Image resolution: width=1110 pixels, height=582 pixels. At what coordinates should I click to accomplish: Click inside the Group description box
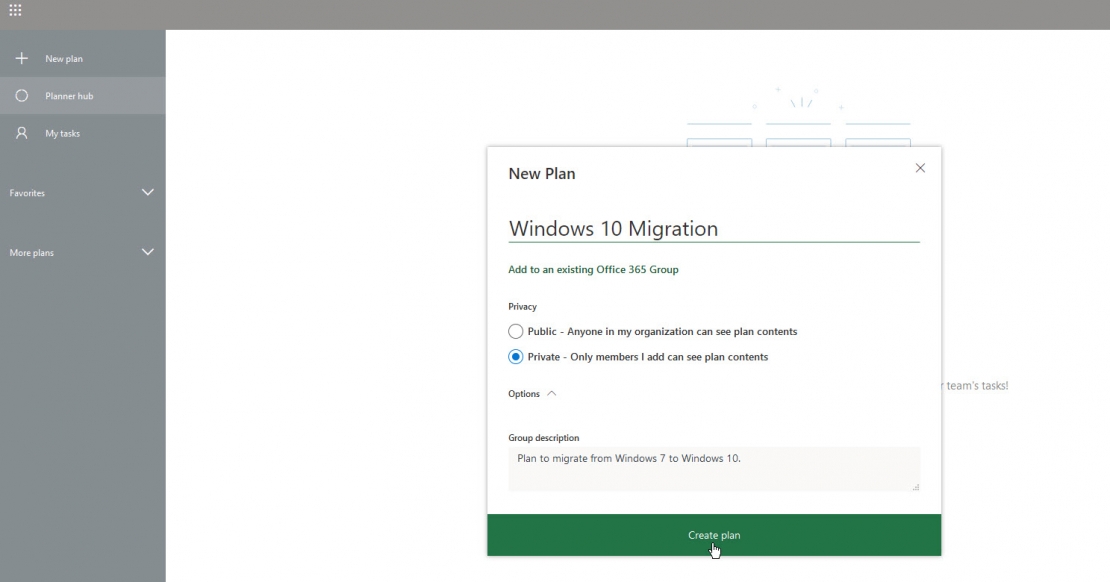(714, 468)
